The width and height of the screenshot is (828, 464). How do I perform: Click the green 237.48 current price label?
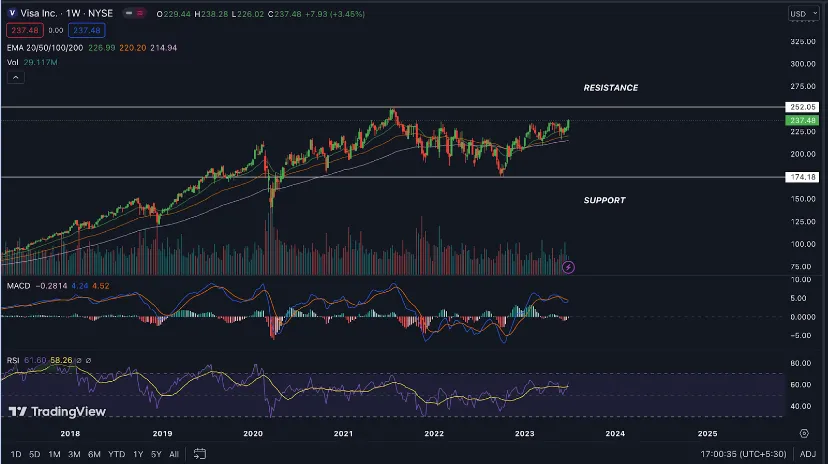(x=802, y=120)
